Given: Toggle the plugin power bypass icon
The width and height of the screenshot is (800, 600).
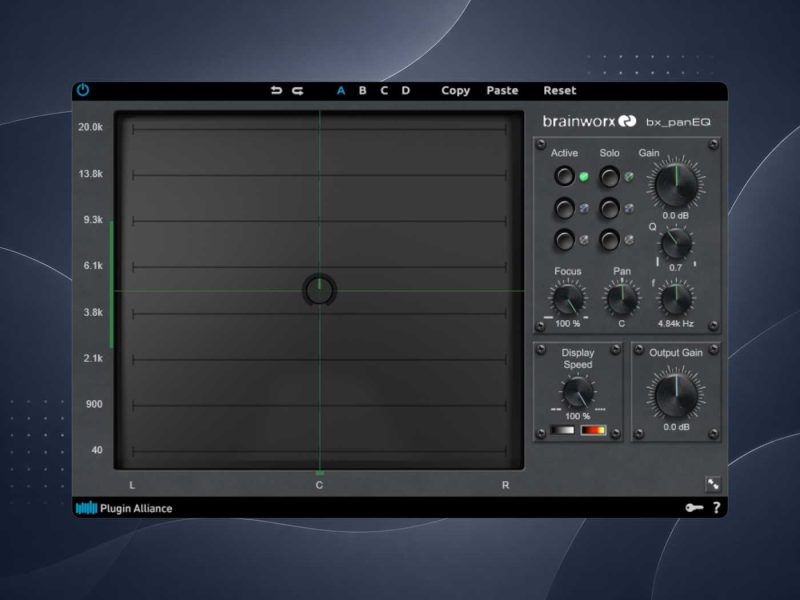Looking at the screenshot, I should (x=83, y=90).
